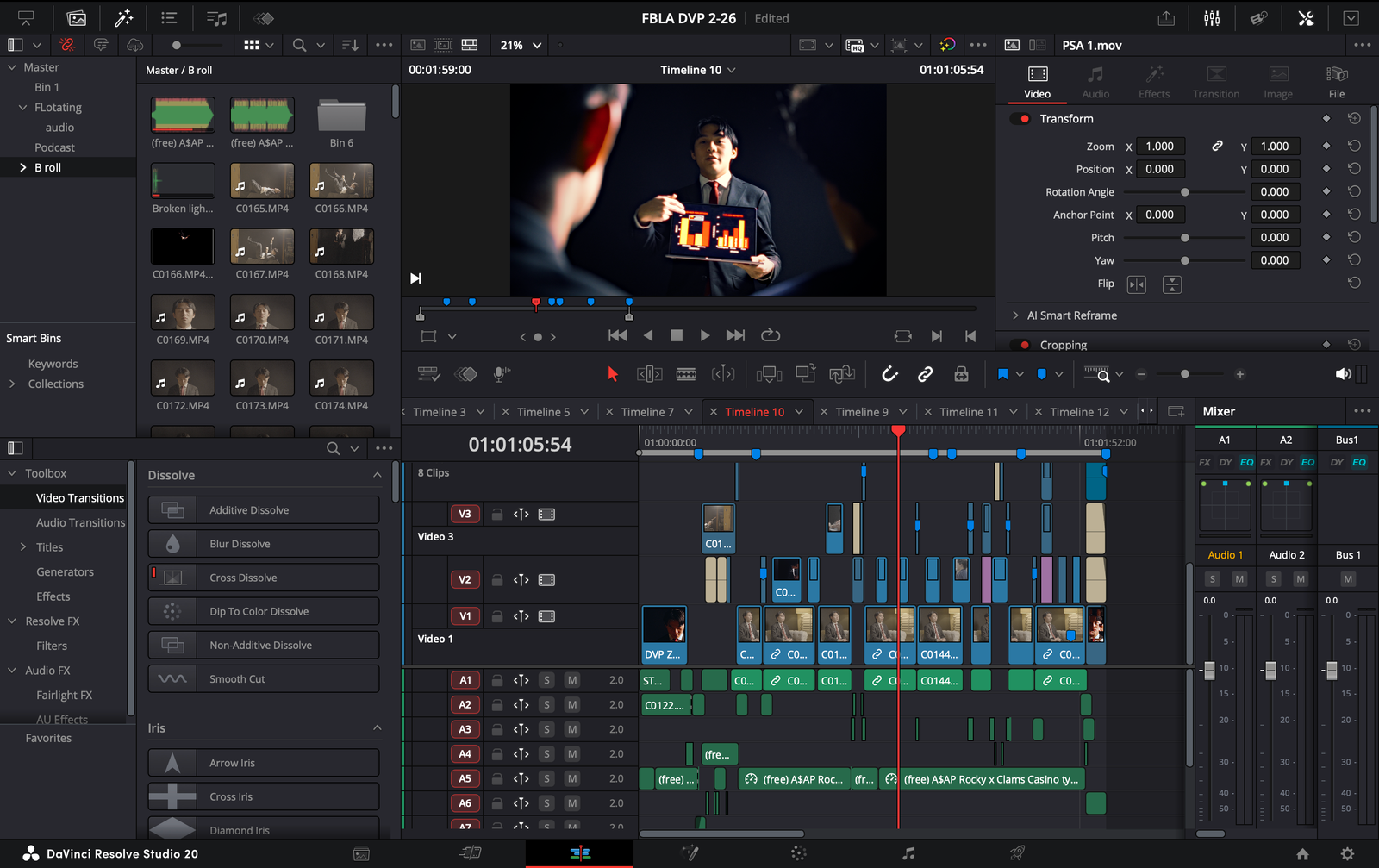Play timeline in reverse
The height and width of the screenshot is (868, 1379).
648,335
